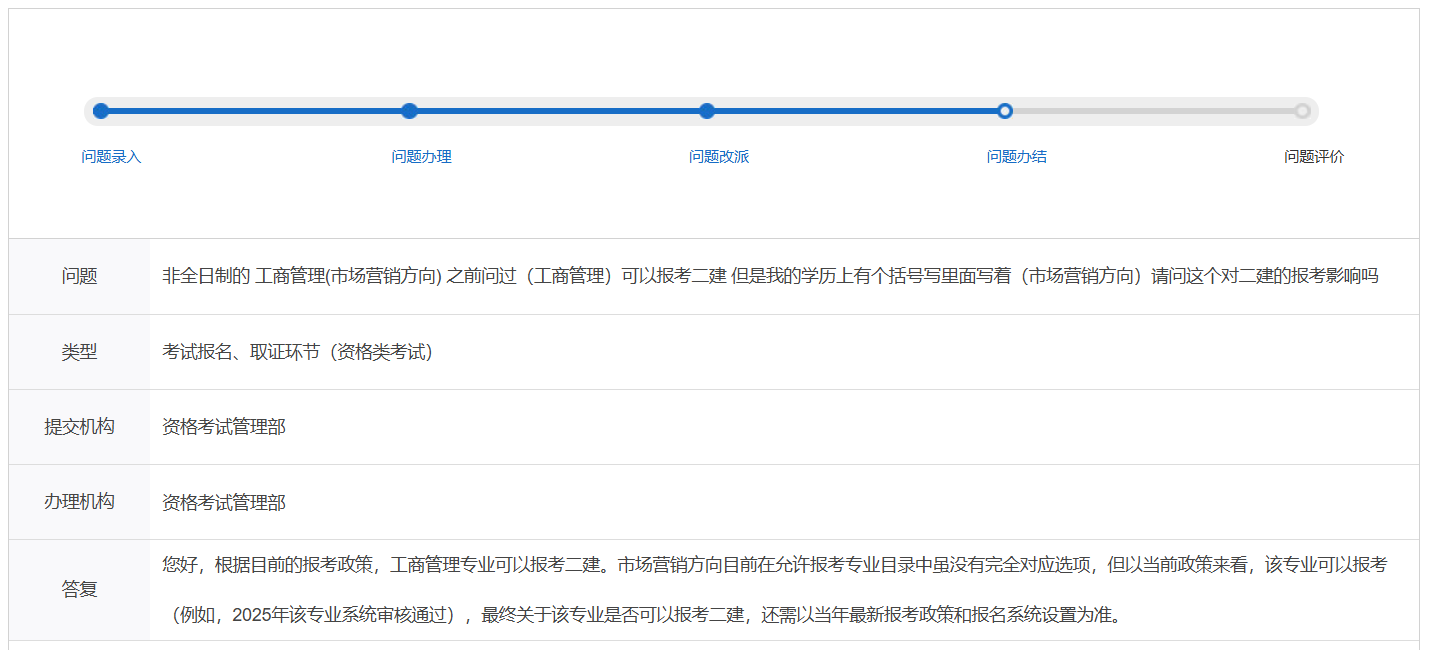The image size is (1429, 650).
Task: Click the reply text starting with 您好
Action: [x=774, y=565]
